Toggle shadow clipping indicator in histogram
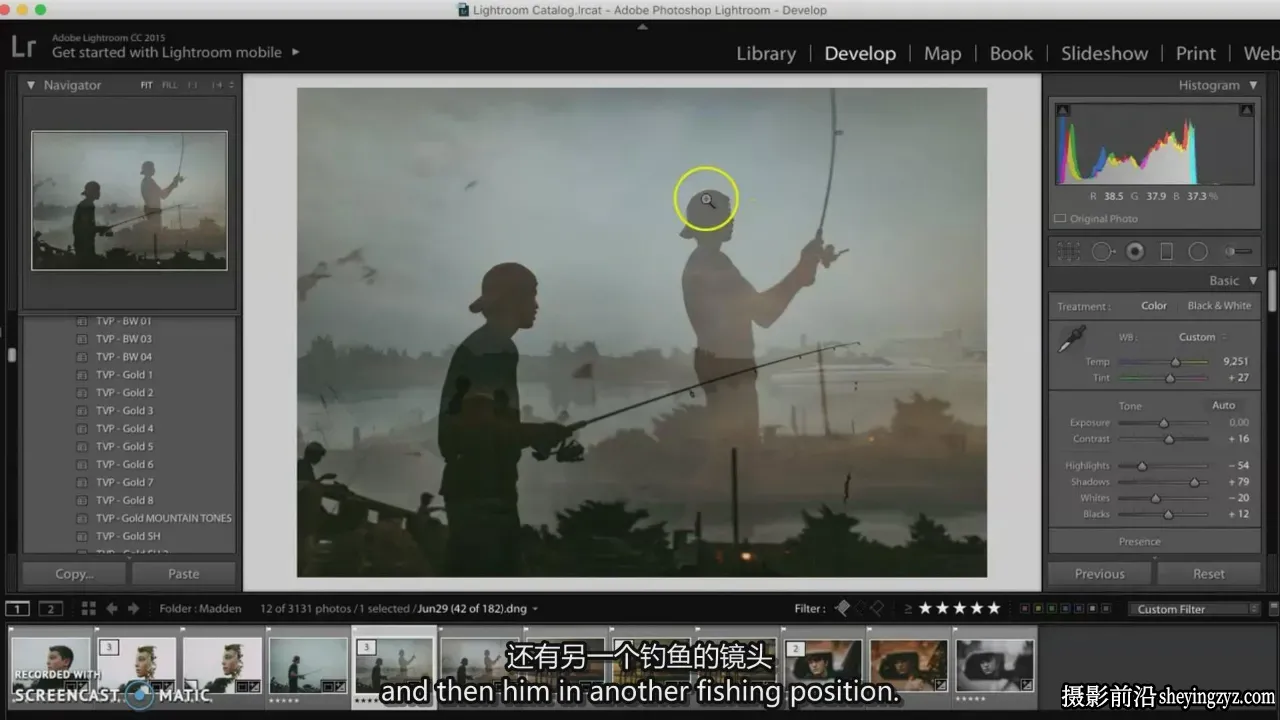This screenshot has width=1280, height=720. (x=1063, y=110)
